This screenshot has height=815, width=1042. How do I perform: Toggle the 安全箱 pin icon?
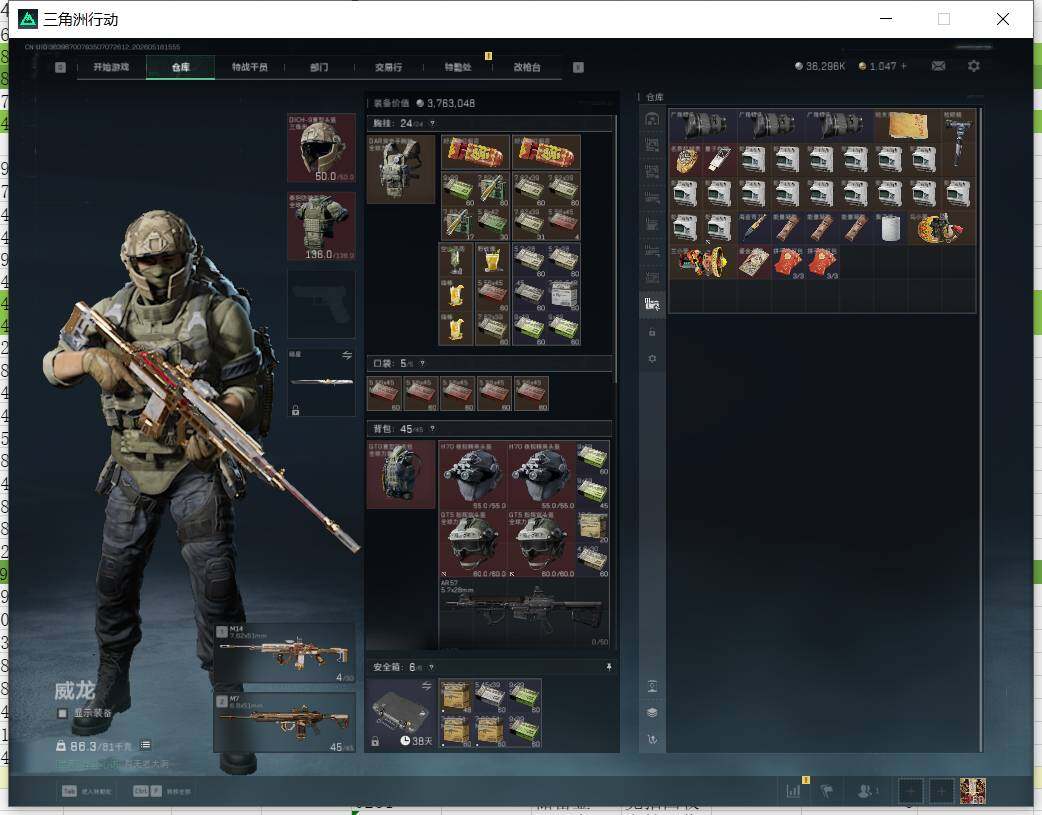click(609, 667)
